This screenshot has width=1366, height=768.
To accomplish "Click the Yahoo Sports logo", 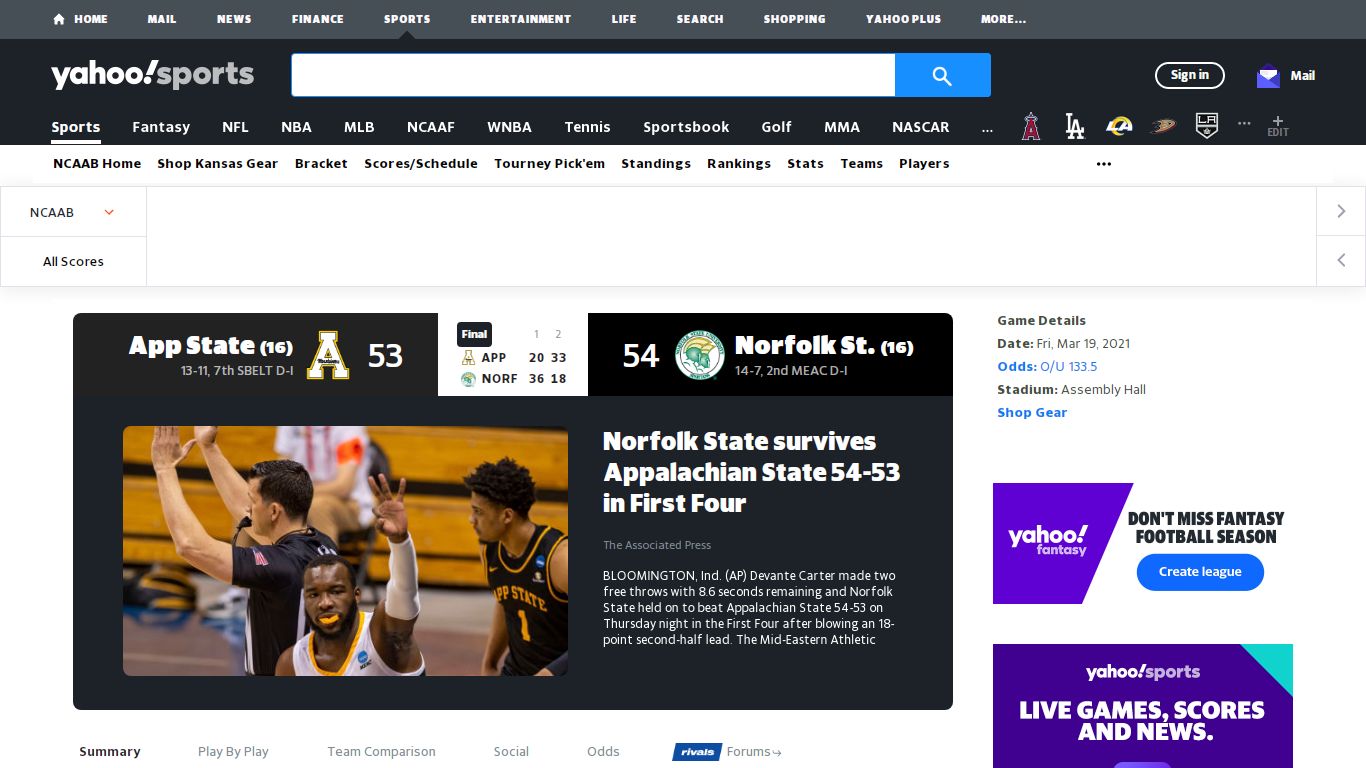I will (152, 75).
